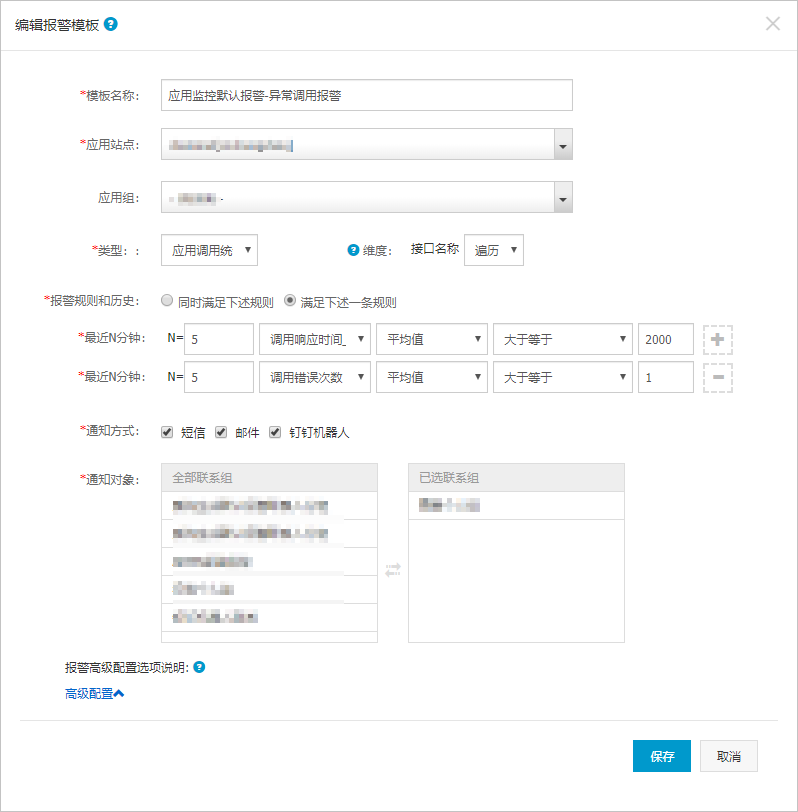Open 平均值 dropdown in first rule row

432,339
